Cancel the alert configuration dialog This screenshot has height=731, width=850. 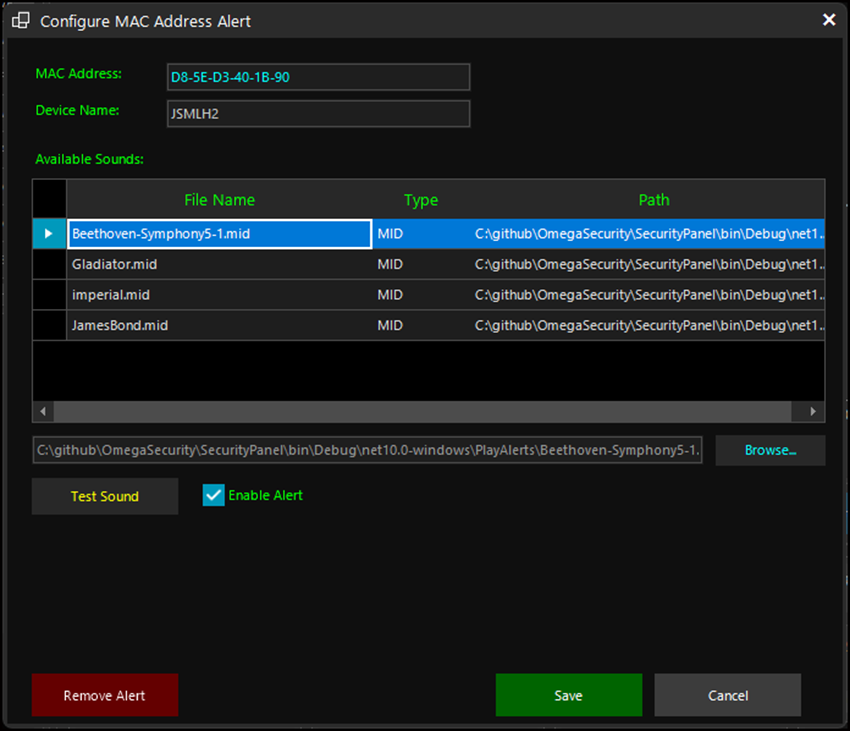727,695
